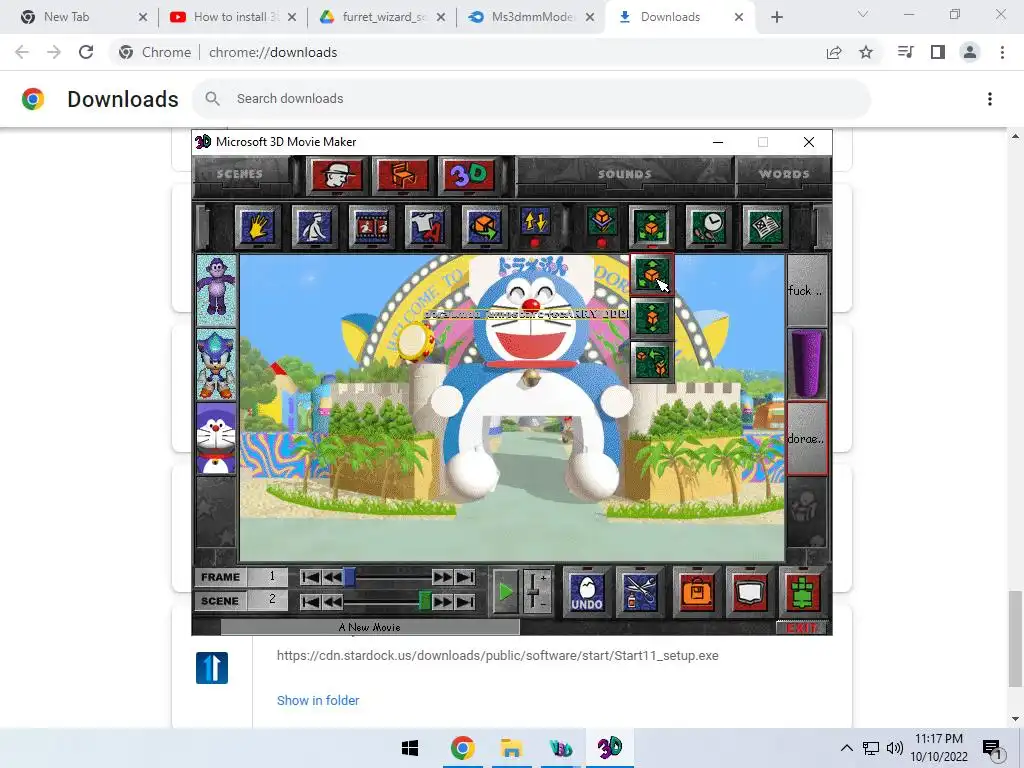1024x768 pixels.
Task: Open the green map icon
Action: 802,592
